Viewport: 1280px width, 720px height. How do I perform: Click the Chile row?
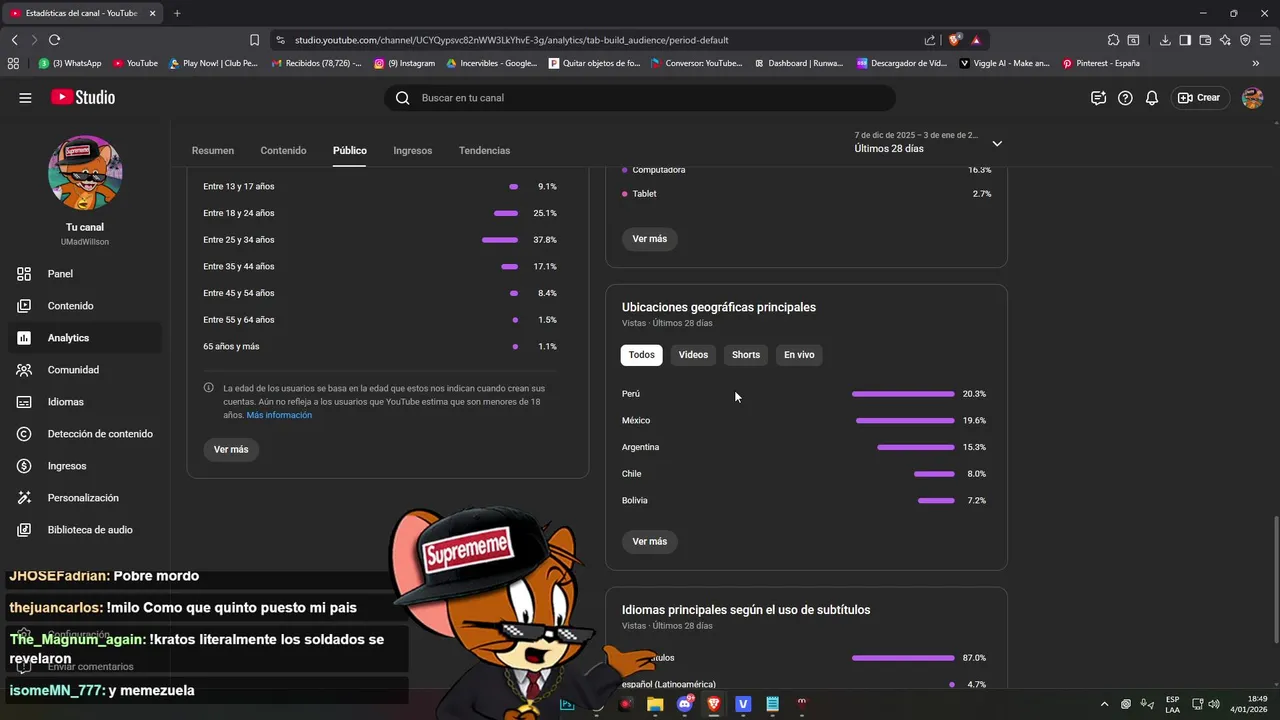tap(805, 474)
